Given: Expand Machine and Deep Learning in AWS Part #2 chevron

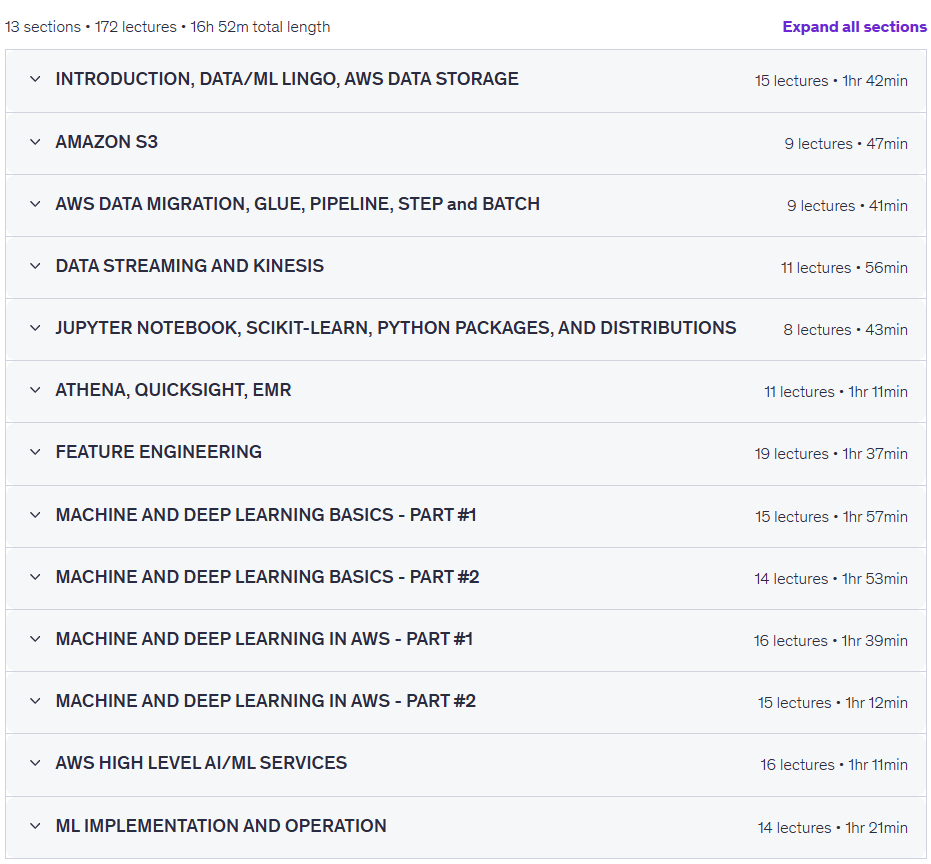Looking at the screenshot, I should tap(35, 701).
